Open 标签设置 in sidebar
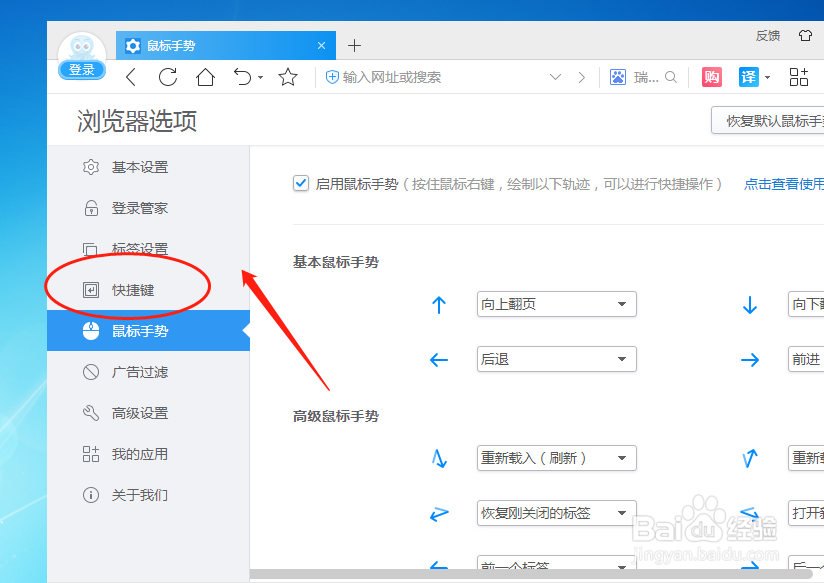824x583 pixels. 148,249
